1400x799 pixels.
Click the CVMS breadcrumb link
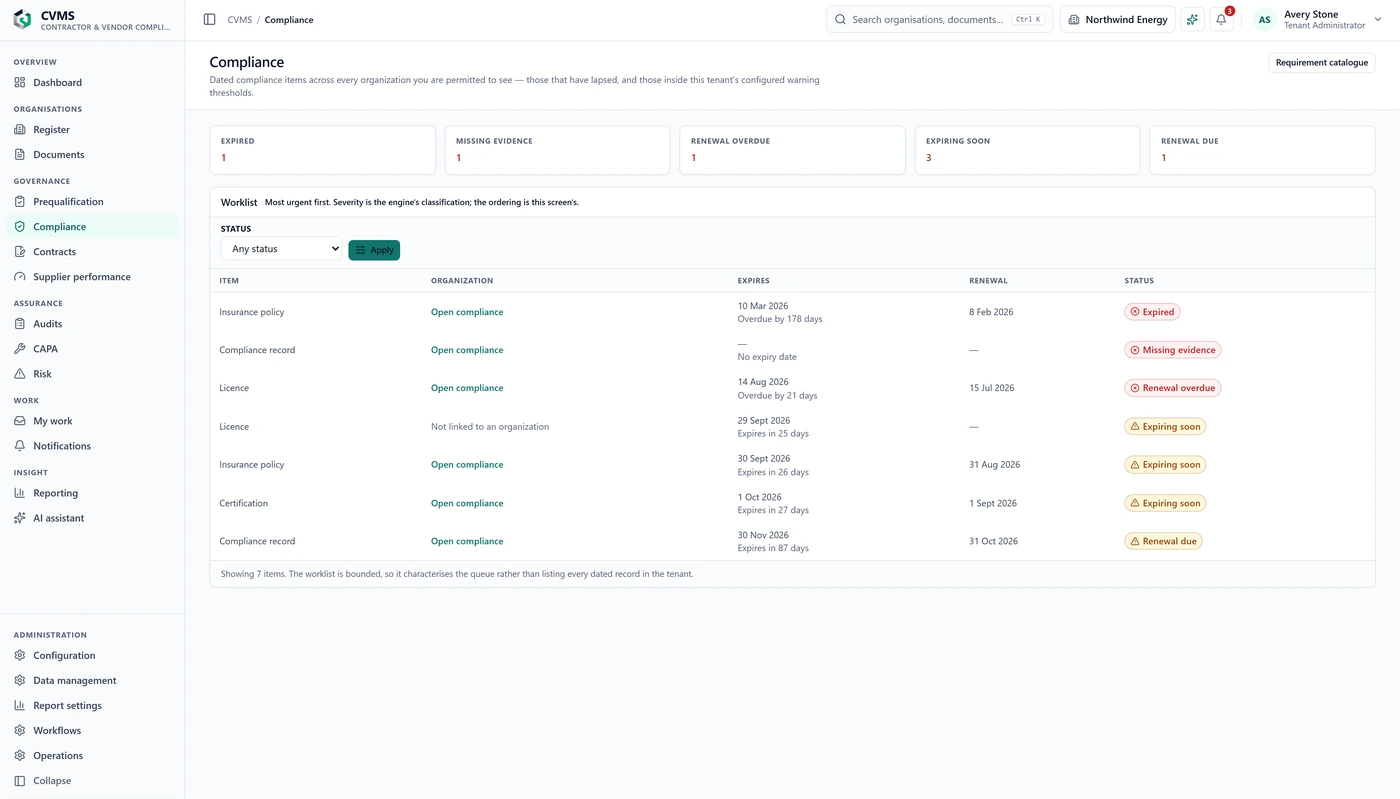click(239, 20)
